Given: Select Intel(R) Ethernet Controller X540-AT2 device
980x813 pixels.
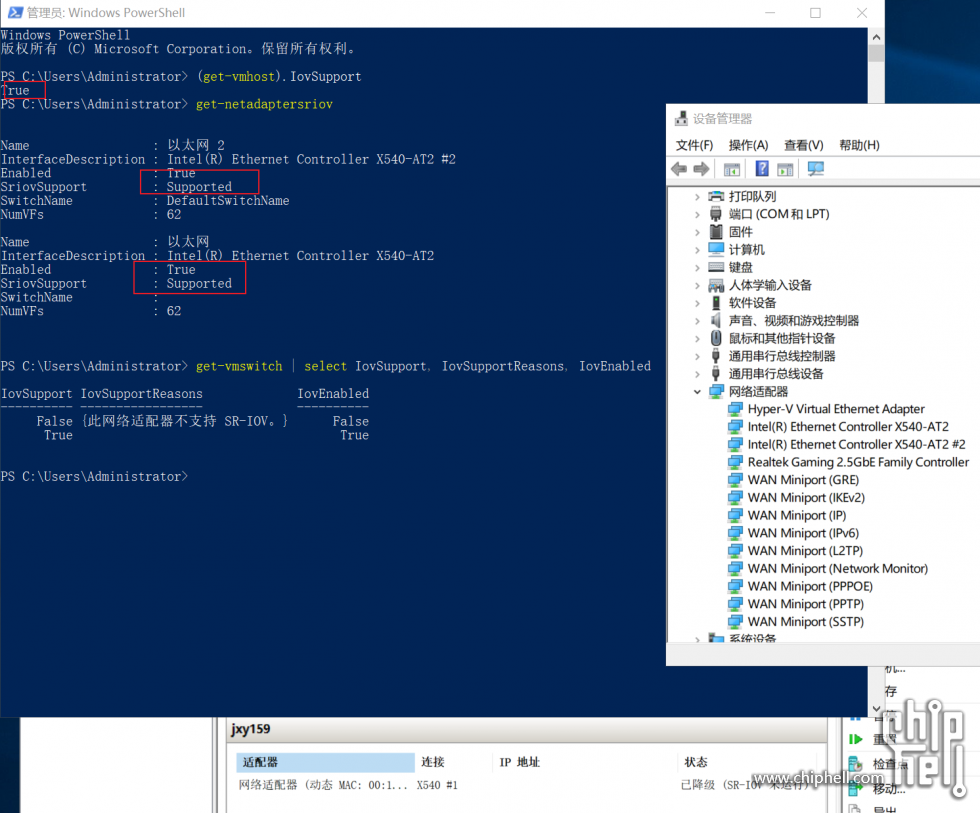Looking at the screenshot, I should click(x=848, y=427).
